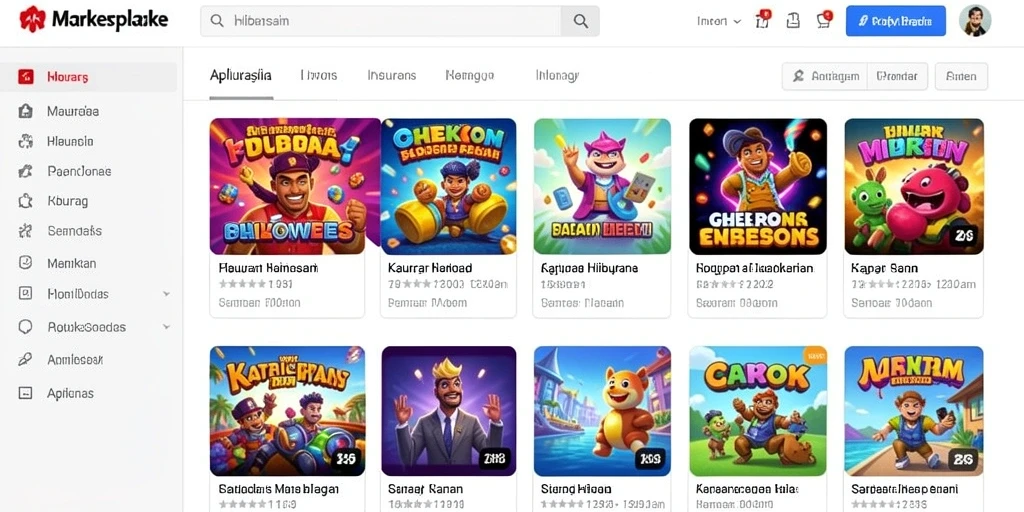Click the Aritagam button
Screen dimensions: 1024x512
[825, 76]
